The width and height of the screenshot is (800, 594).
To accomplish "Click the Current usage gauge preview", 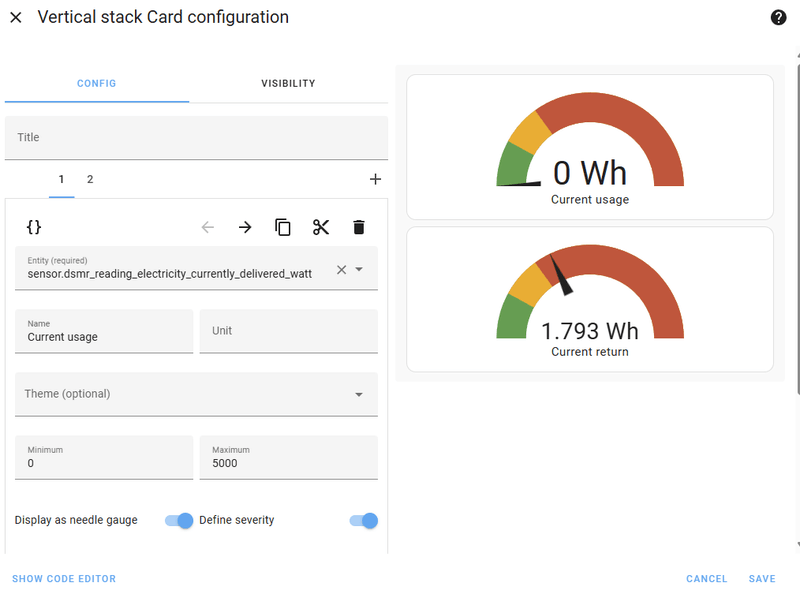I will coord(590,146).
